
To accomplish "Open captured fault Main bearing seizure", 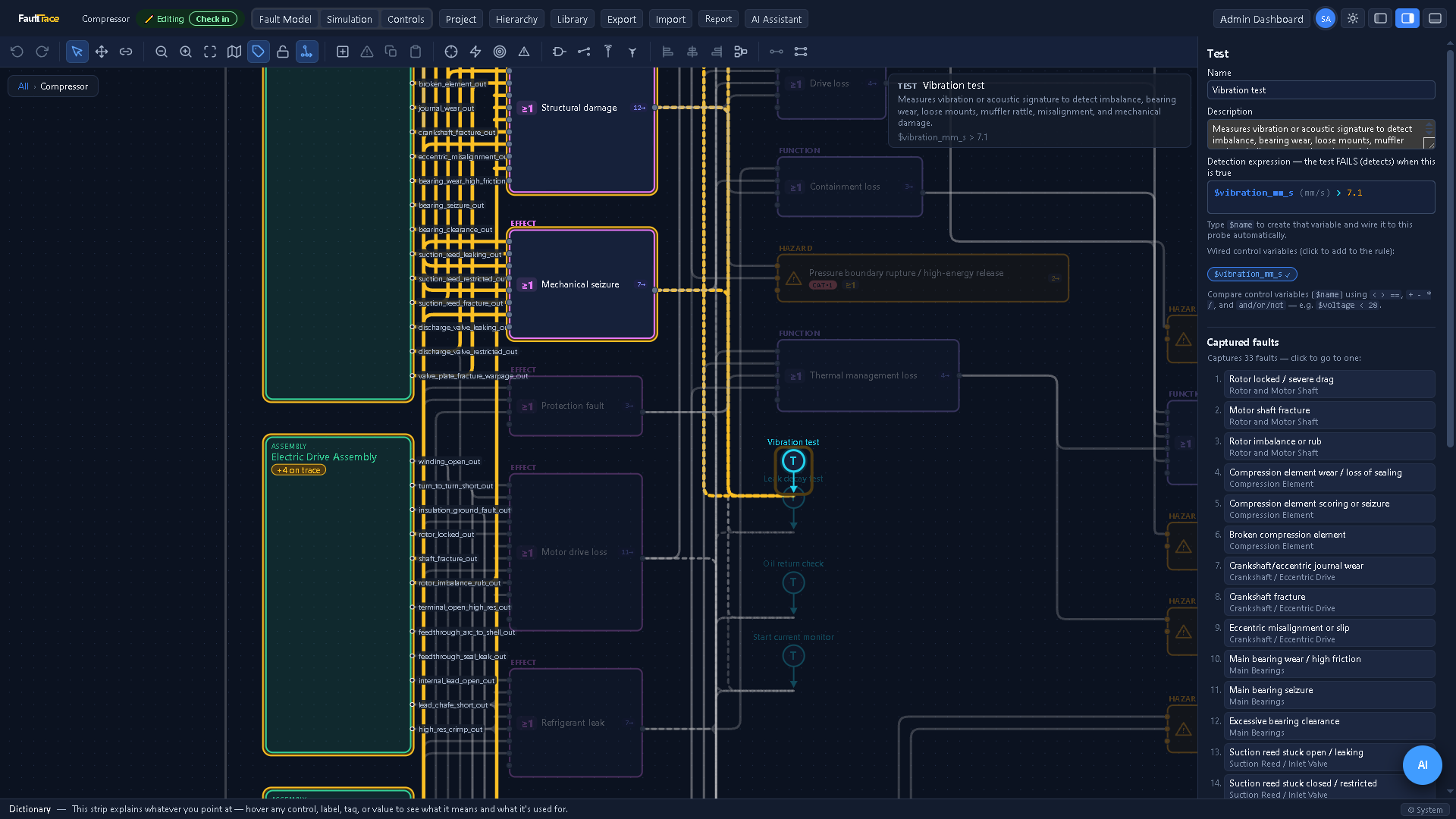I will [1329, 695].
